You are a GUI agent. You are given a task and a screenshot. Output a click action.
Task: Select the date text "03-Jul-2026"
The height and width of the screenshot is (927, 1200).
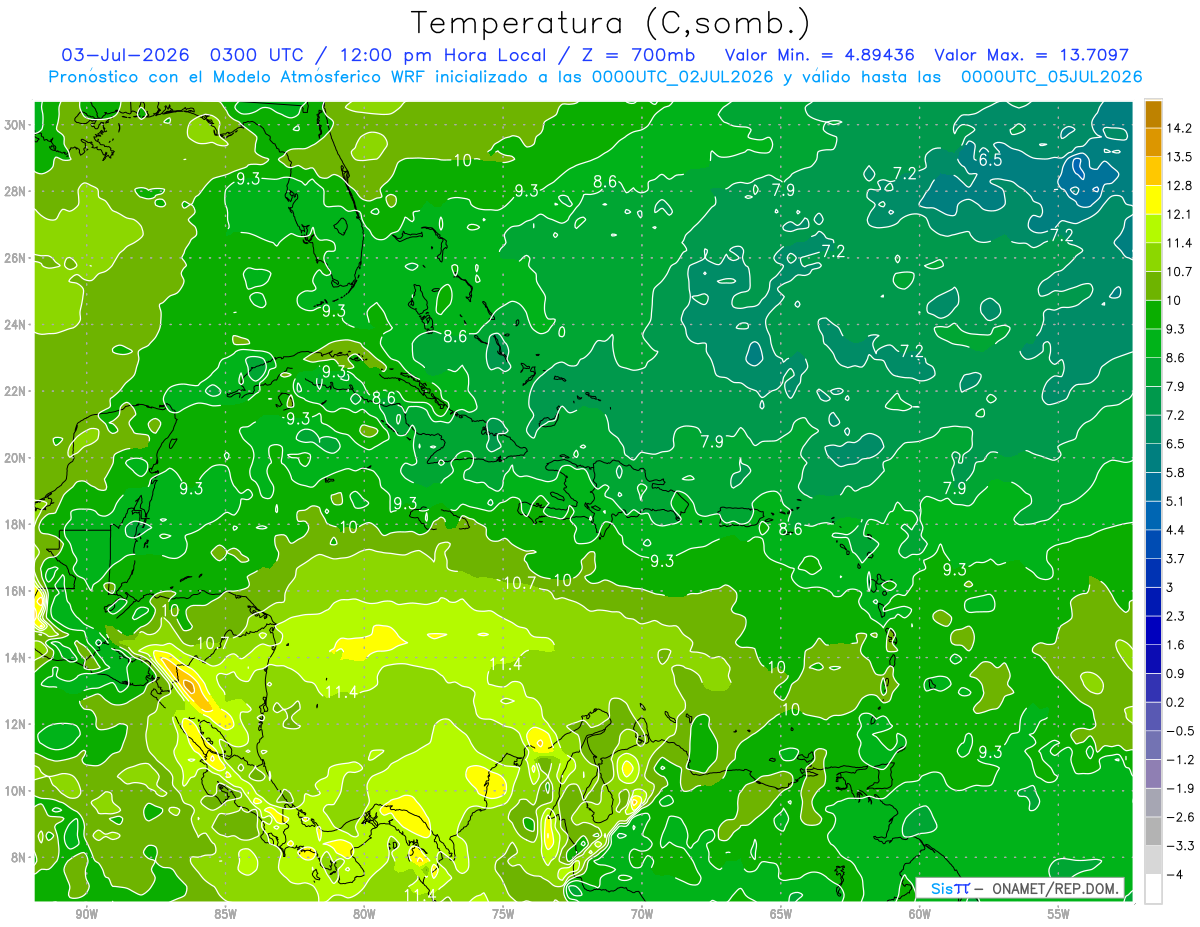click(x=124, y=55)
